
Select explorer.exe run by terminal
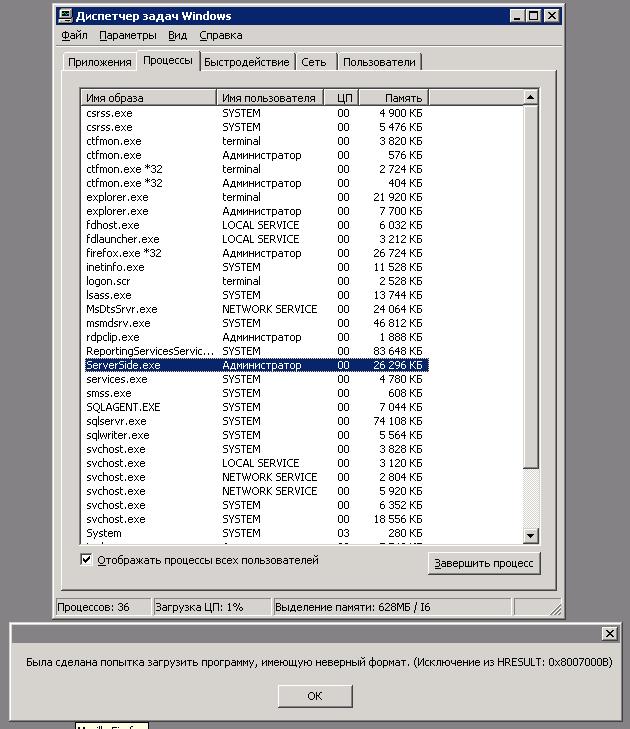[x=256, y=197]
